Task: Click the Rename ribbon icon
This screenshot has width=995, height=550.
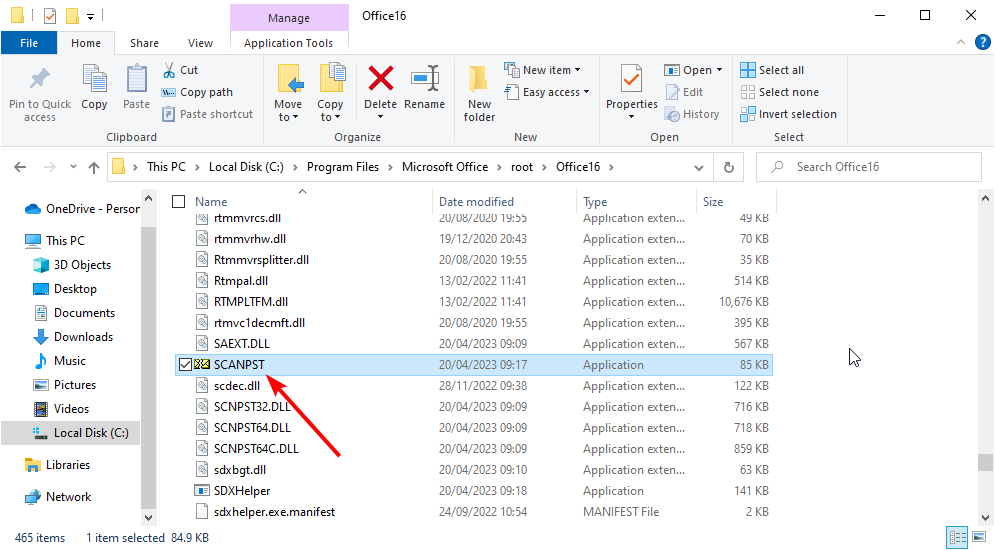Action: (425, 79)
